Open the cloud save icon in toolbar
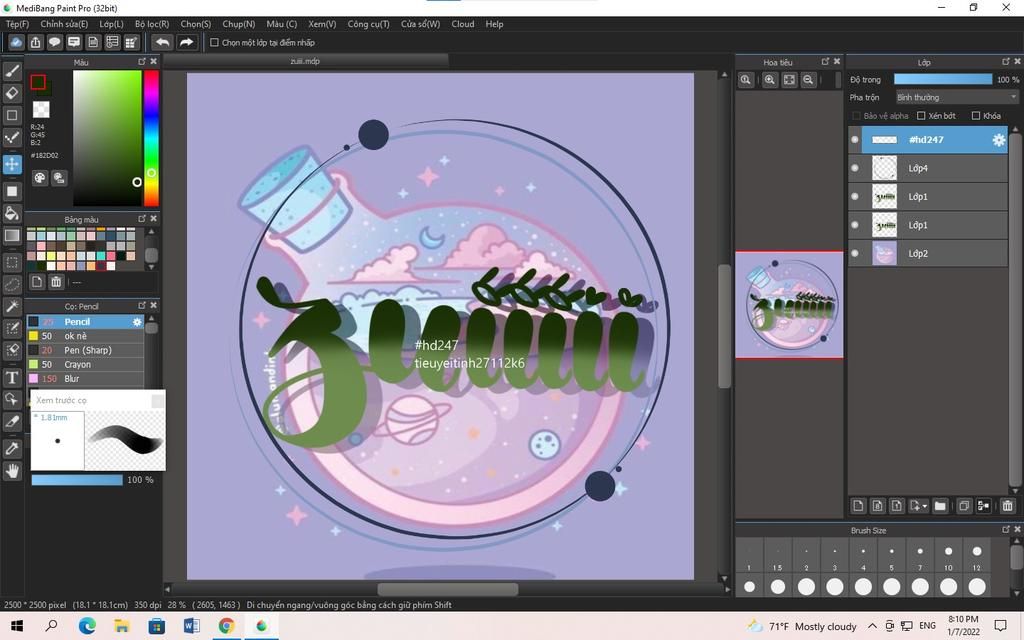 pyautogui.click(x=16, y=42)
